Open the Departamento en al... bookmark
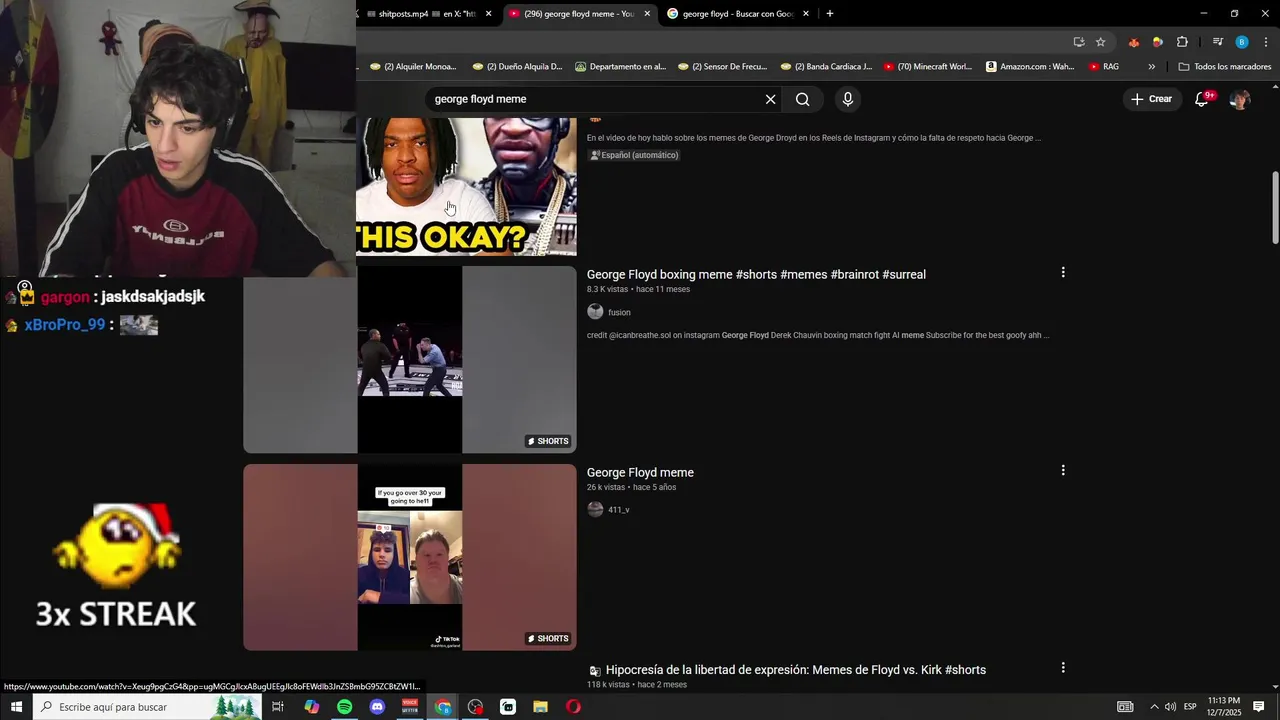Image resolution: width=1280 pixels, height=720 pixels. (621, 67)
